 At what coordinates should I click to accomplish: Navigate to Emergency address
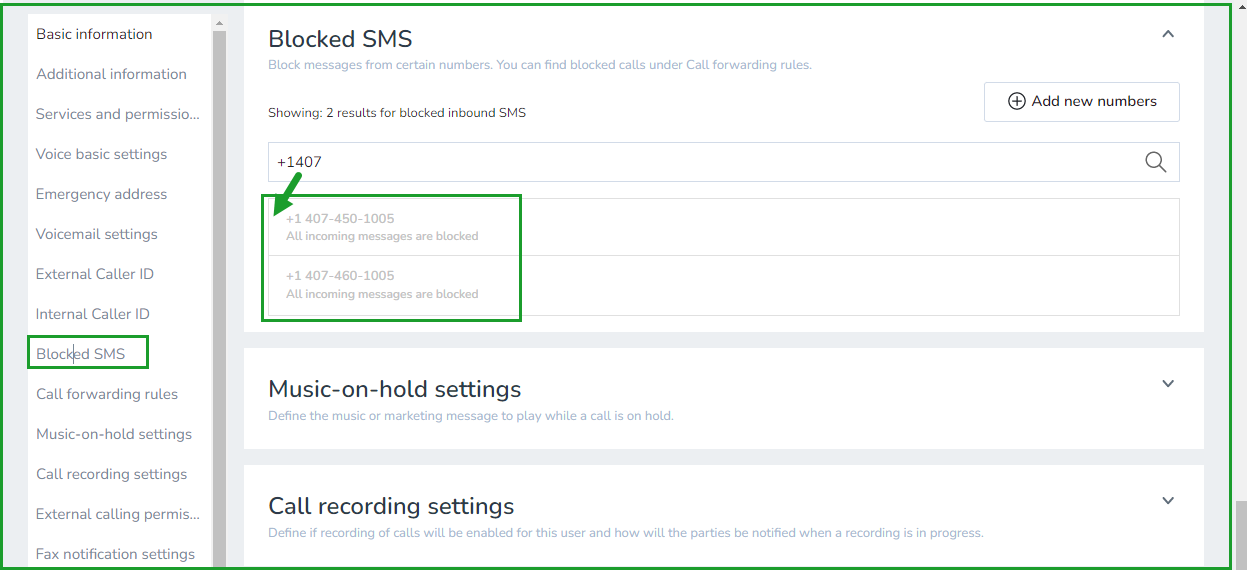[x=101, y=194]
